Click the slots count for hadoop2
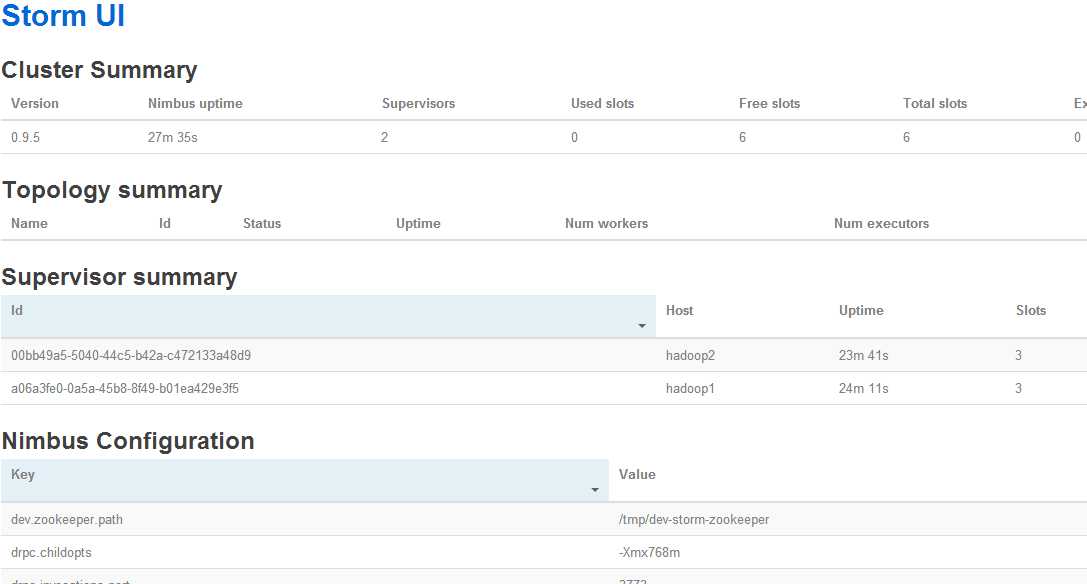The height and width of the screenshot is (584, 1087). [1018, 355]
